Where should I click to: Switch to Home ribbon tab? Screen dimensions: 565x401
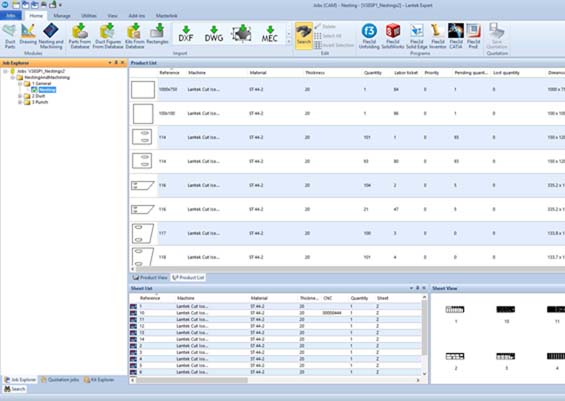pyautogui.click(x=36, y=16)
